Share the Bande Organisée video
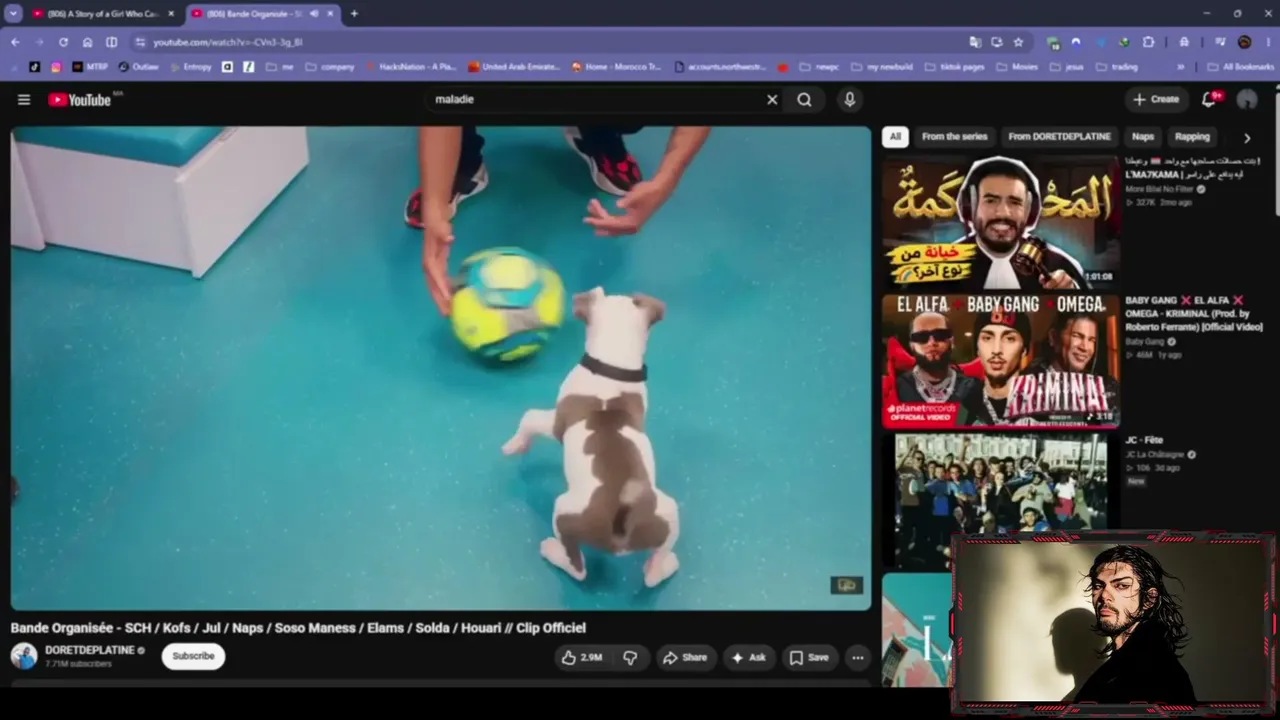 tap(685, 657)
